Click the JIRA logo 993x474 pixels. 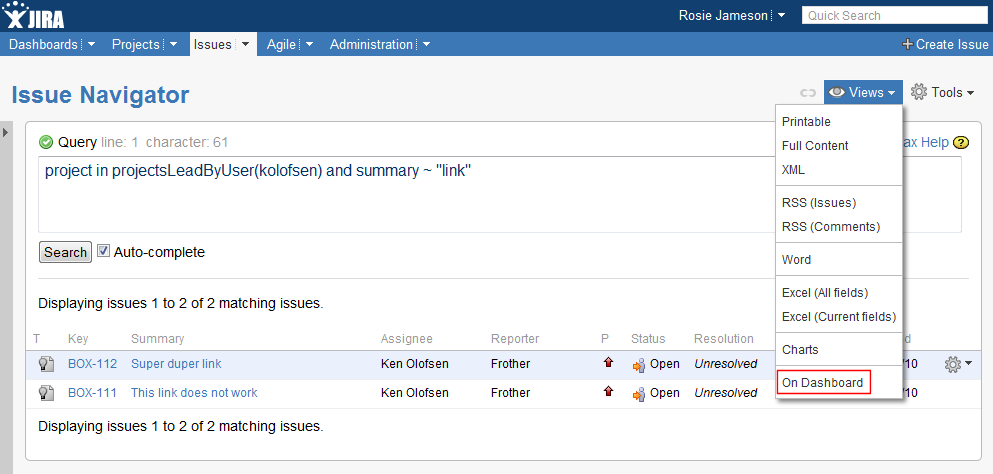coord(33,15)
